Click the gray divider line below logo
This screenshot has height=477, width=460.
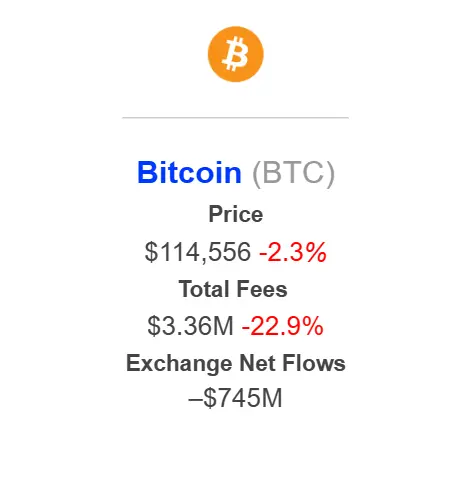click(235, 117)
